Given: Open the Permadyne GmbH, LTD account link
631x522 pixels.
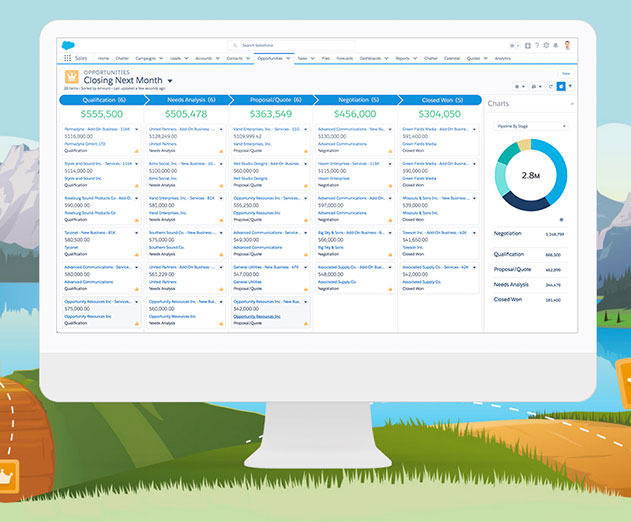Looking at the screenshot, I should 85,144.
